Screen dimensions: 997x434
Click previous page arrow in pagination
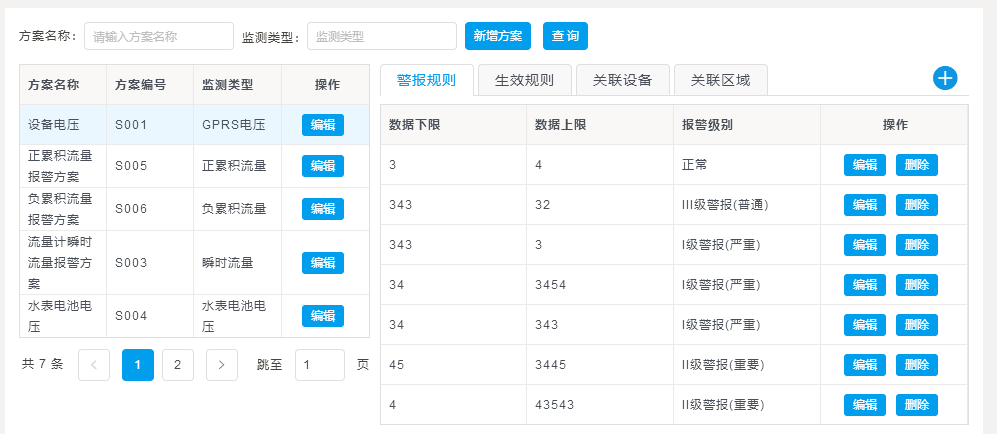point(94,365)
